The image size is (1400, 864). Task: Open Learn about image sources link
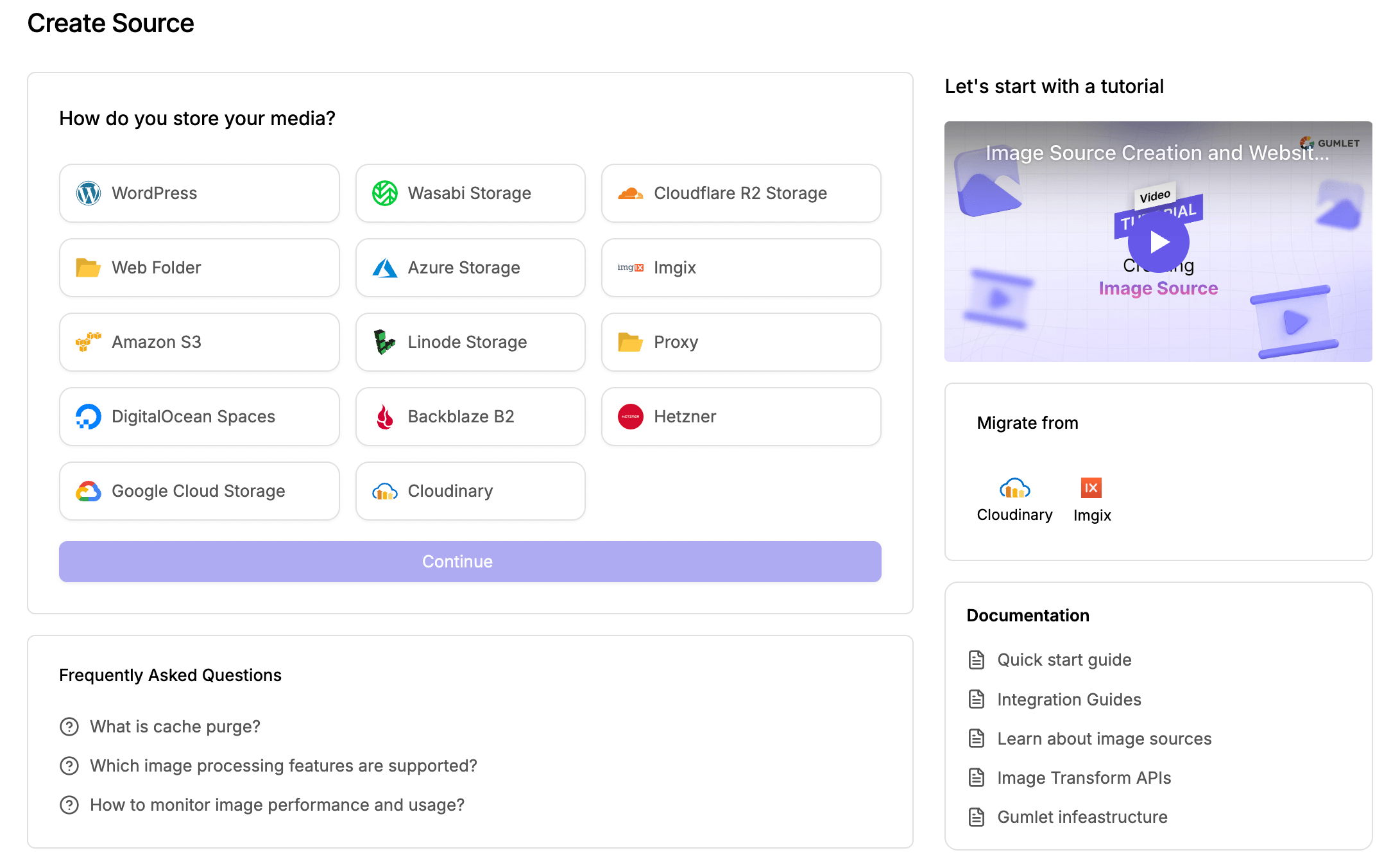[1105, 739]
